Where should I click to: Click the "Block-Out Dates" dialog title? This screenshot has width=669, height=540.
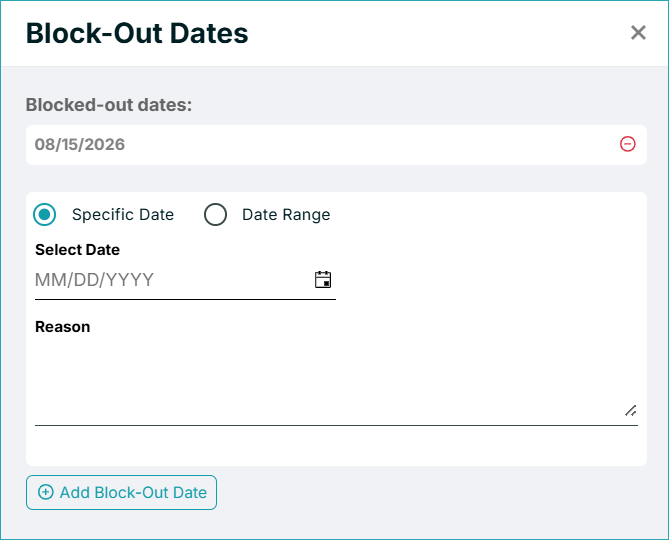[137, 33]
